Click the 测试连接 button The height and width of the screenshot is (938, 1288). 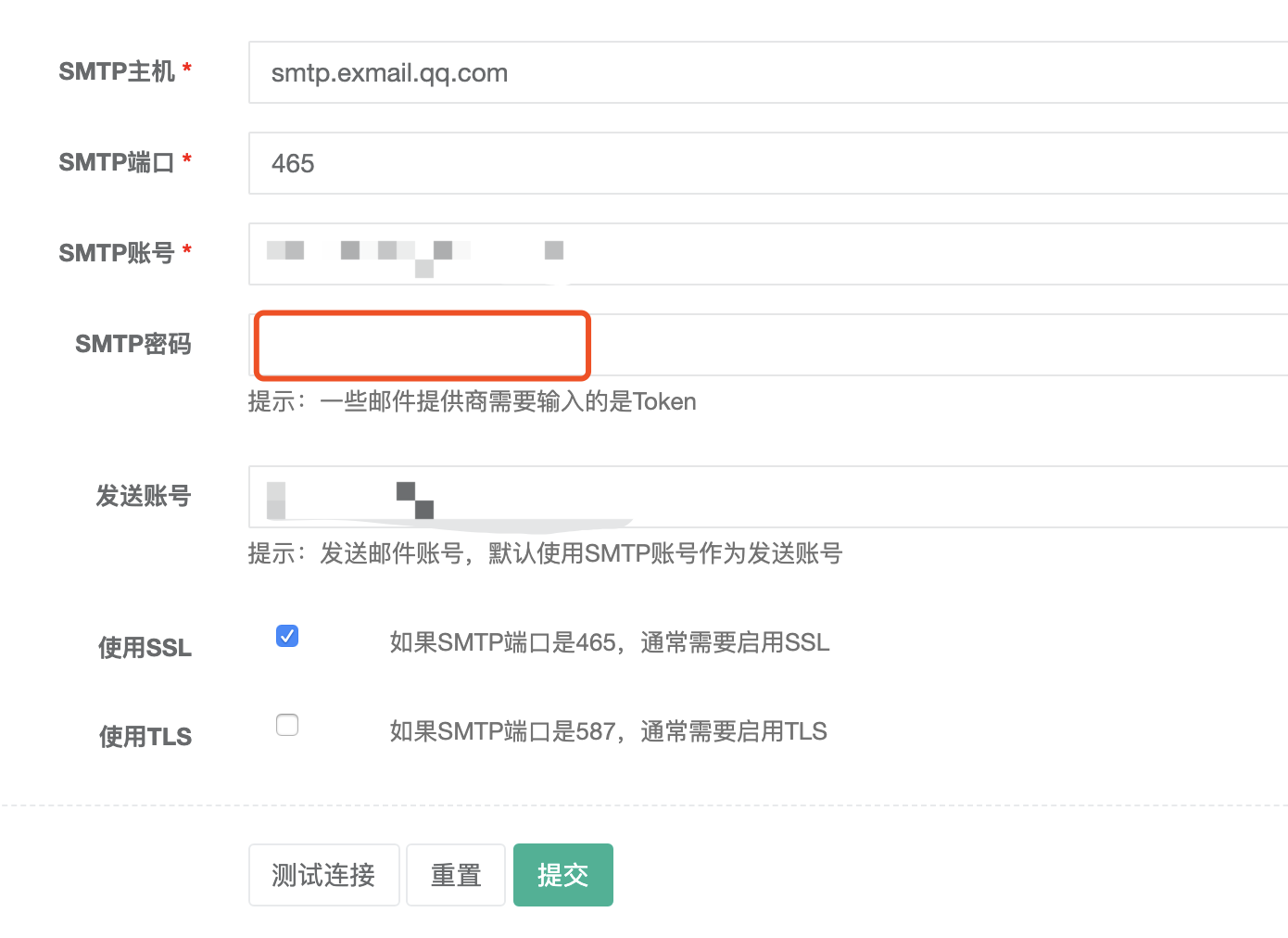323,875
